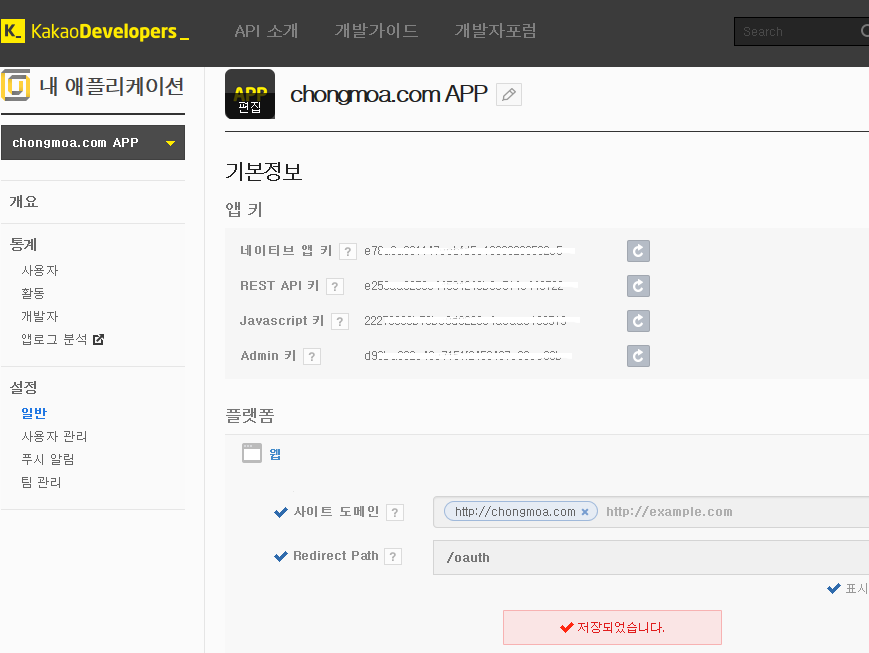Screen dimensions: 869x653
Task: Open the My Application cube icon
Action: pos(16,85)
